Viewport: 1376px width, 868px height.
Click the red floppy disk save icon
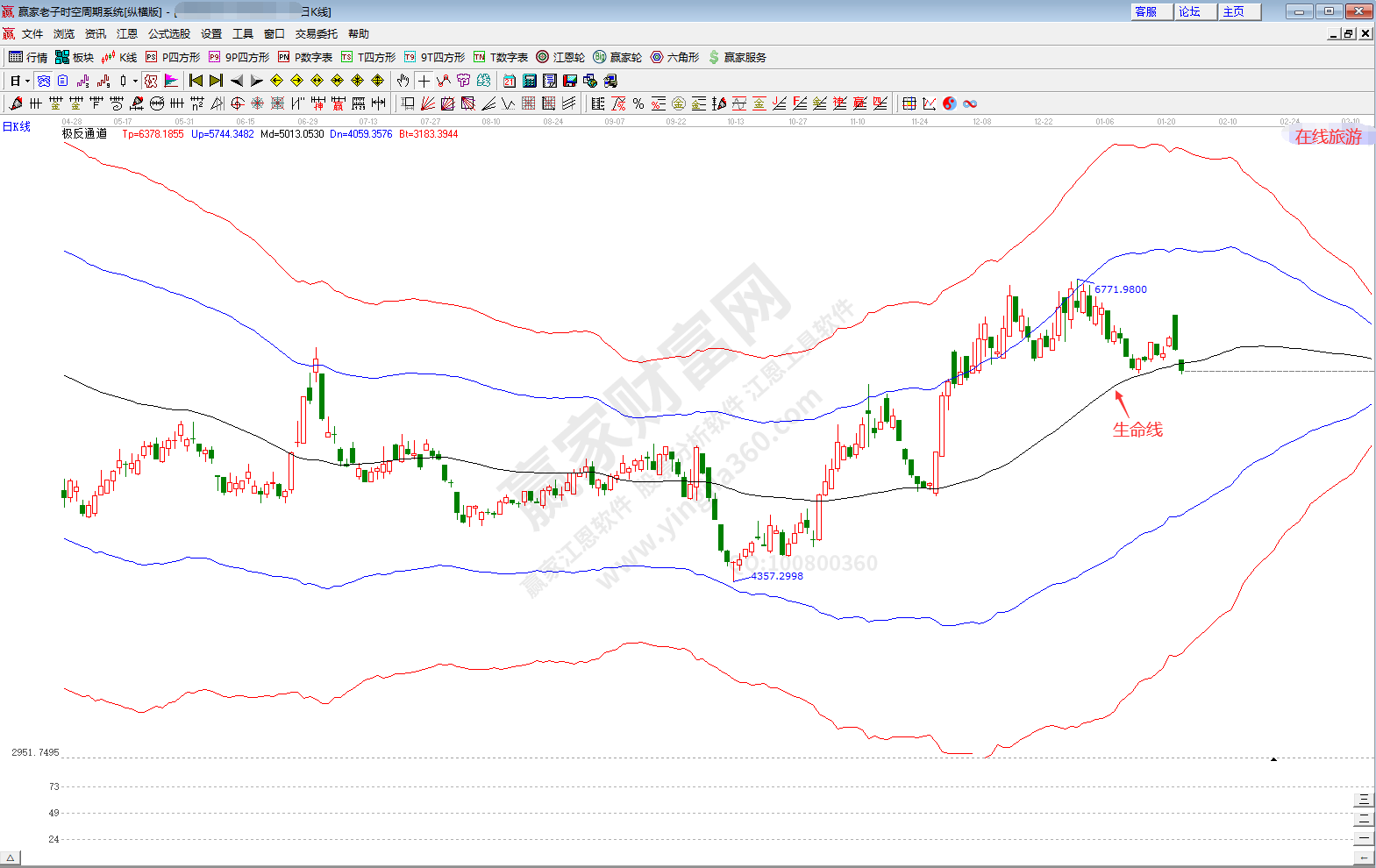tap(570, 81)
